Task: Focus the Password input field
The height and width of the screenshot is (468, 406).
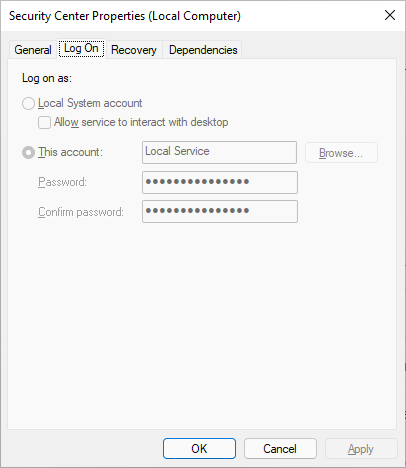Action: point(220,182)
